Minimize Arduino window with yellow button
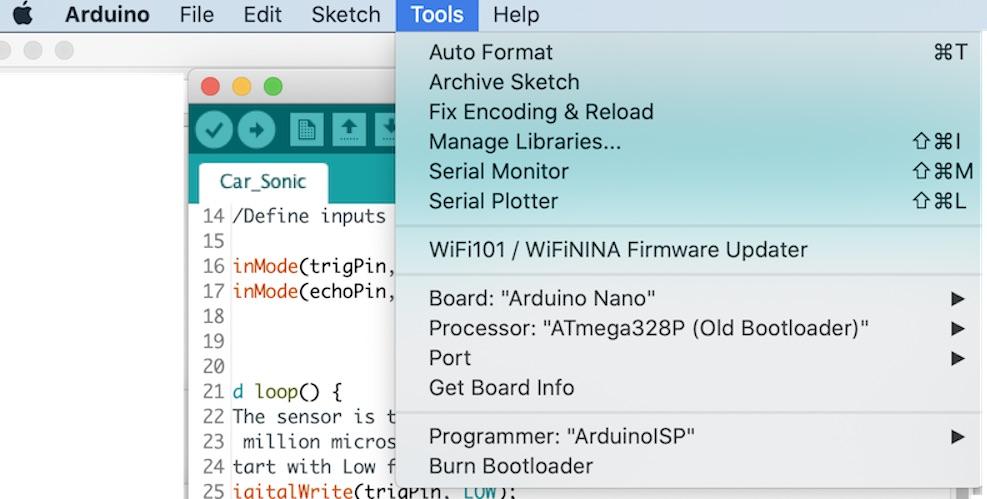Viewport: 987px width, 499px height. (242, 86)
